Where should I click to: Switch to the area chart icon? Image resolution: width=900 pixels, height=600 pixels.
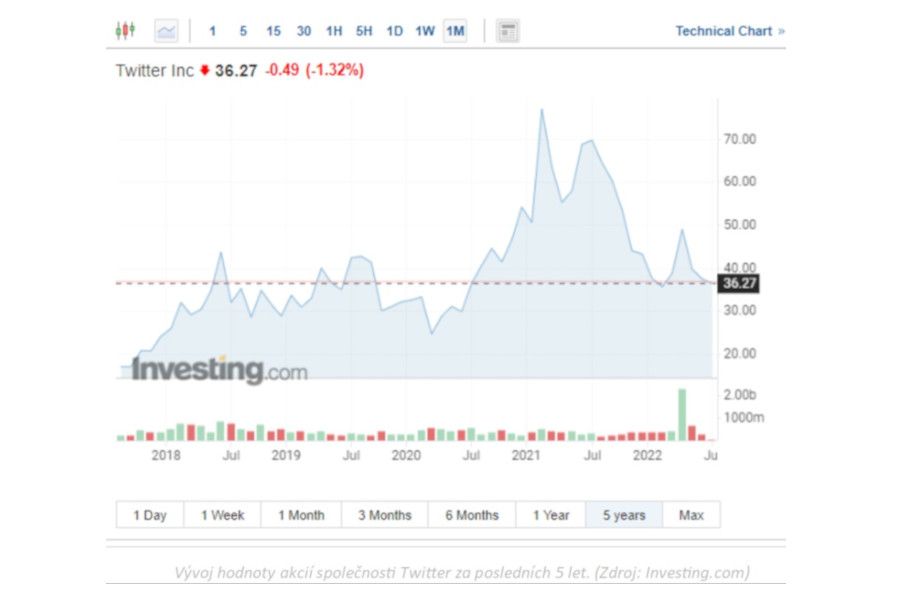tap(166, 31)
